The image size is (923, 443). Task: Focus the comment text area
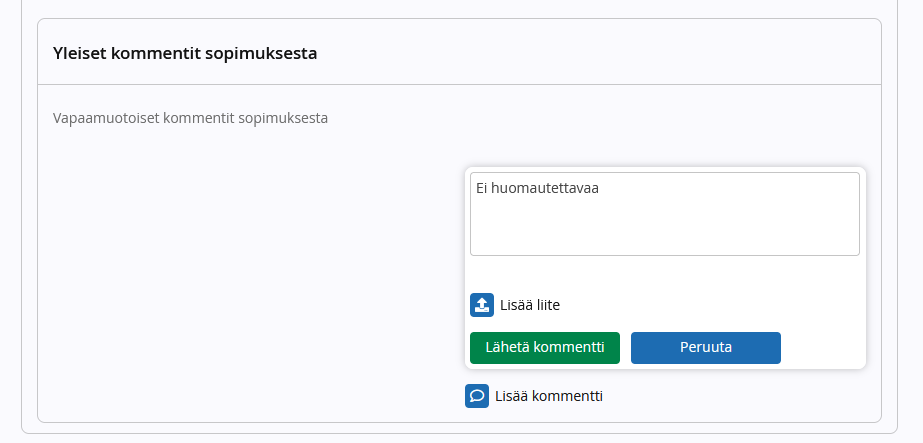pos(665,214)
